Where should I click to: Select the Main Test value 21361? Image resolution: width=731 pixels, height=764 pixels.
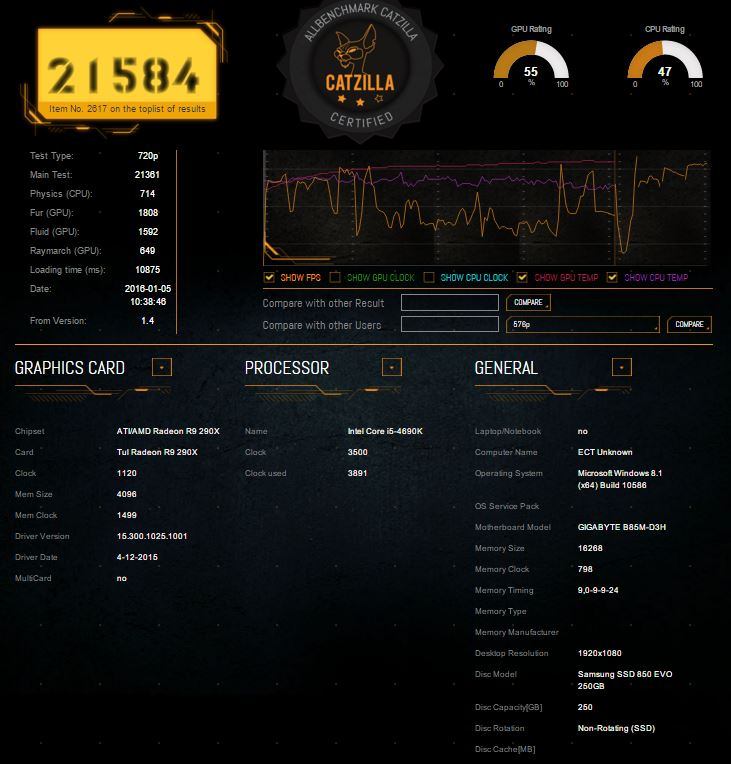point(147,174)
